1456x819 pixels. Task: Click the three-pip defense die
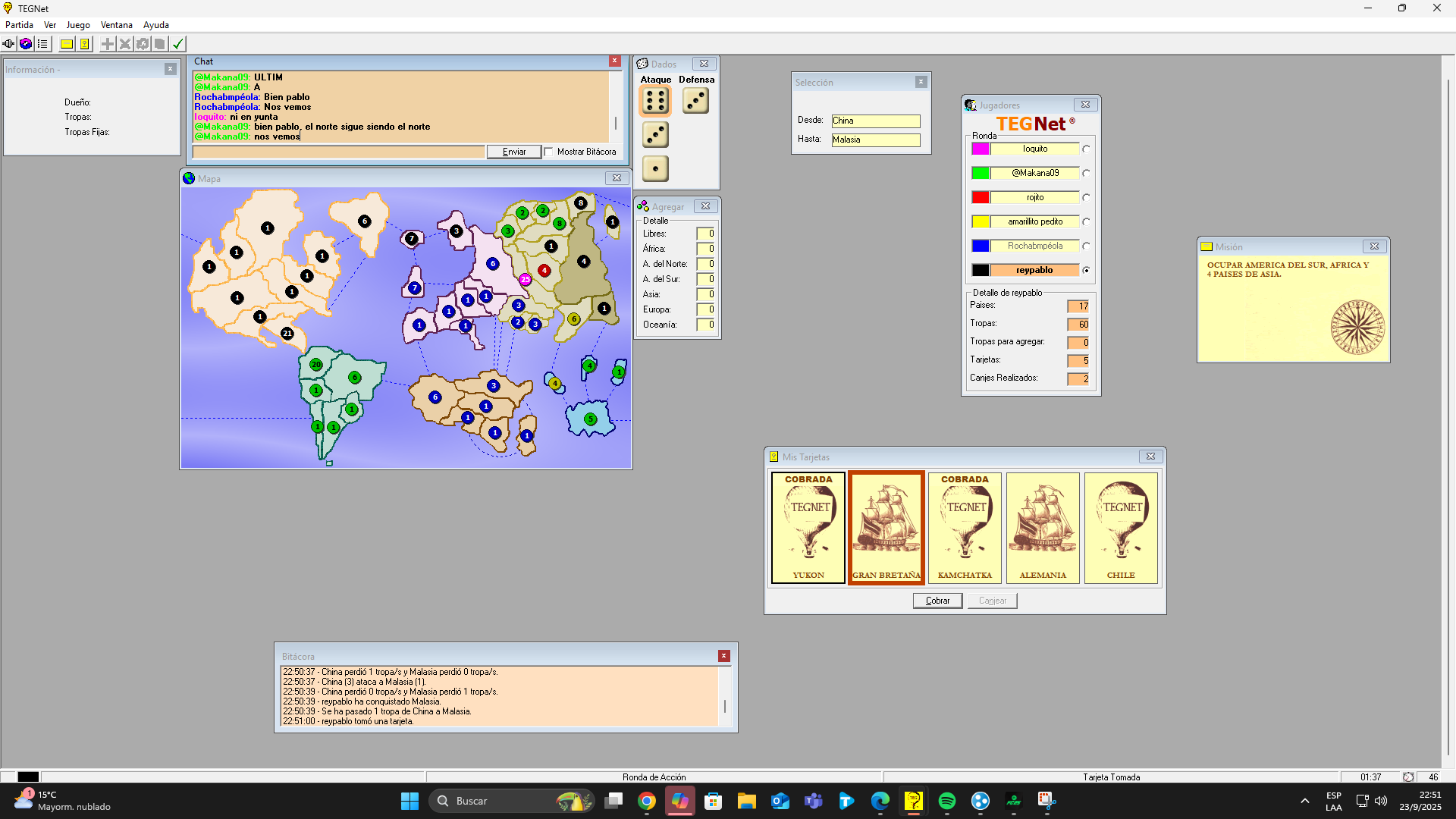695,101
